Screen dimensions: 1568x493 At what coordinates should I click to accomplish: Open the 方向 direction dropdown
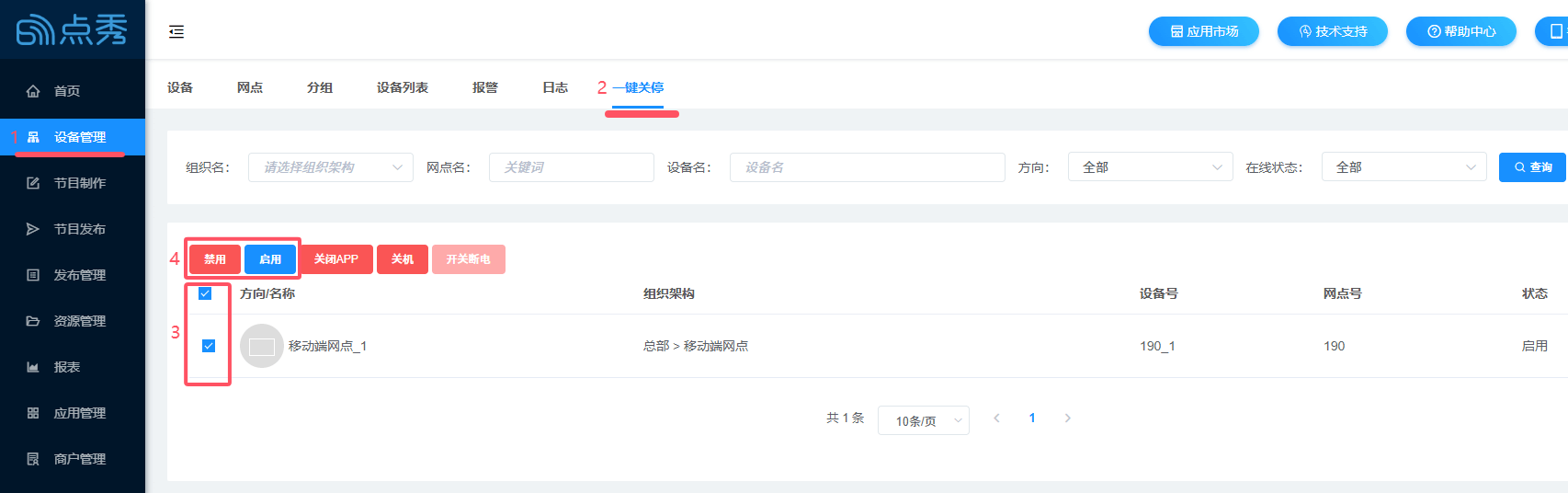[x=1150, y=167]
